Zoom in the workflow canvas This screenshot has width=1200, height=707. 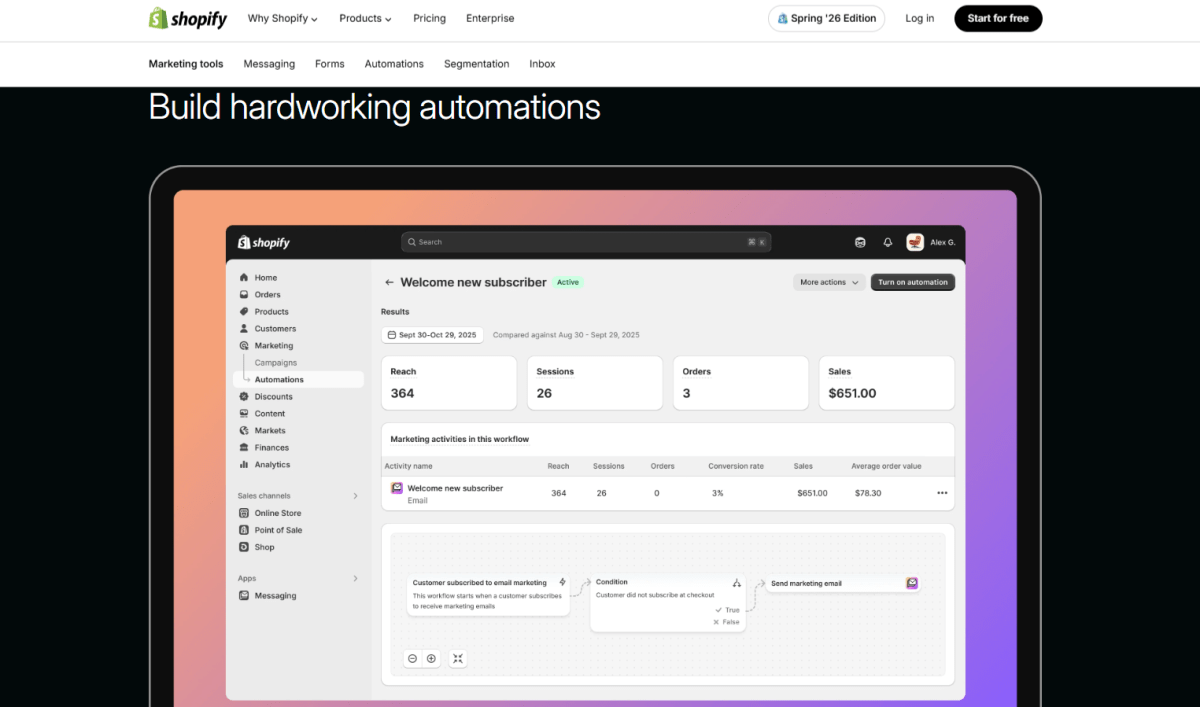[431, 659]
